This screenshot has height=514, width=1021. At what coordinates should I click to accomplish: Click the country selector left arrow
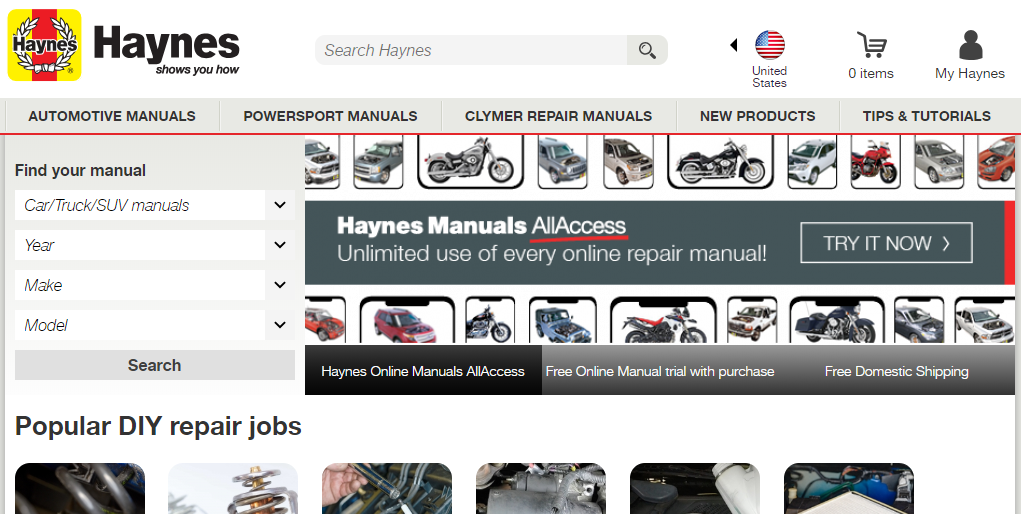click(x=734, y=45)
